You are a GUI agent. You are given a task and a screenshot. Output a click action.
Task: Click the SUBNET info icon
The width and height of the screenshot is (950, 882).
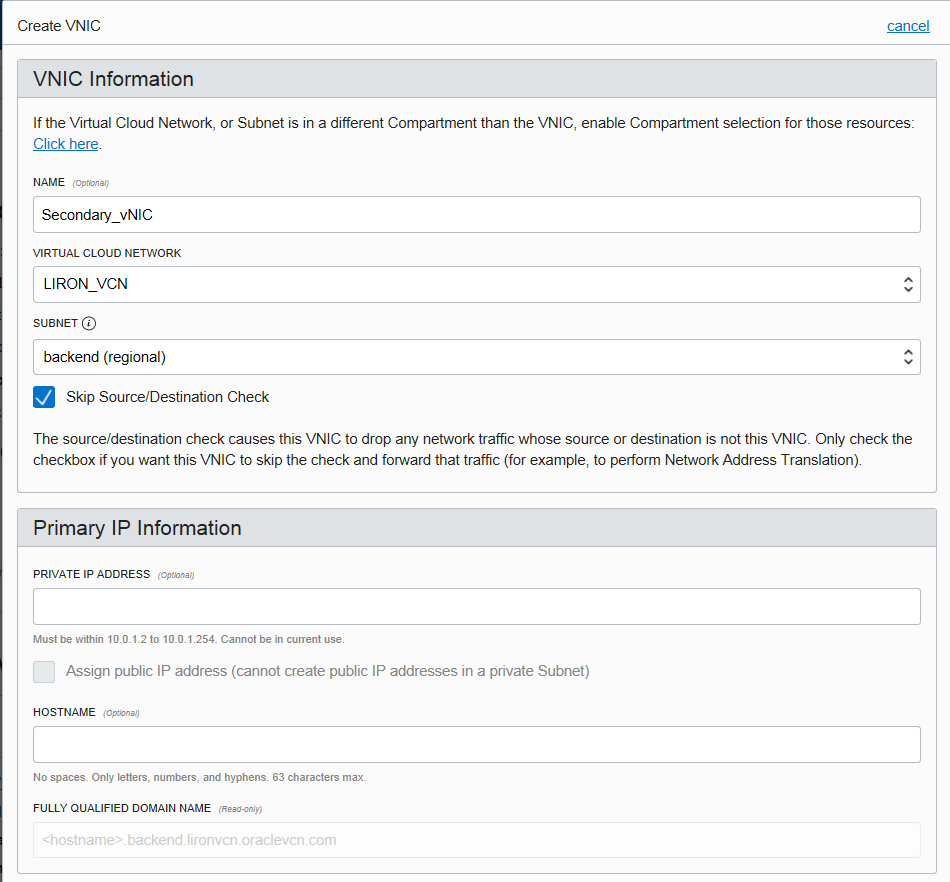click(x=89, y=323)
